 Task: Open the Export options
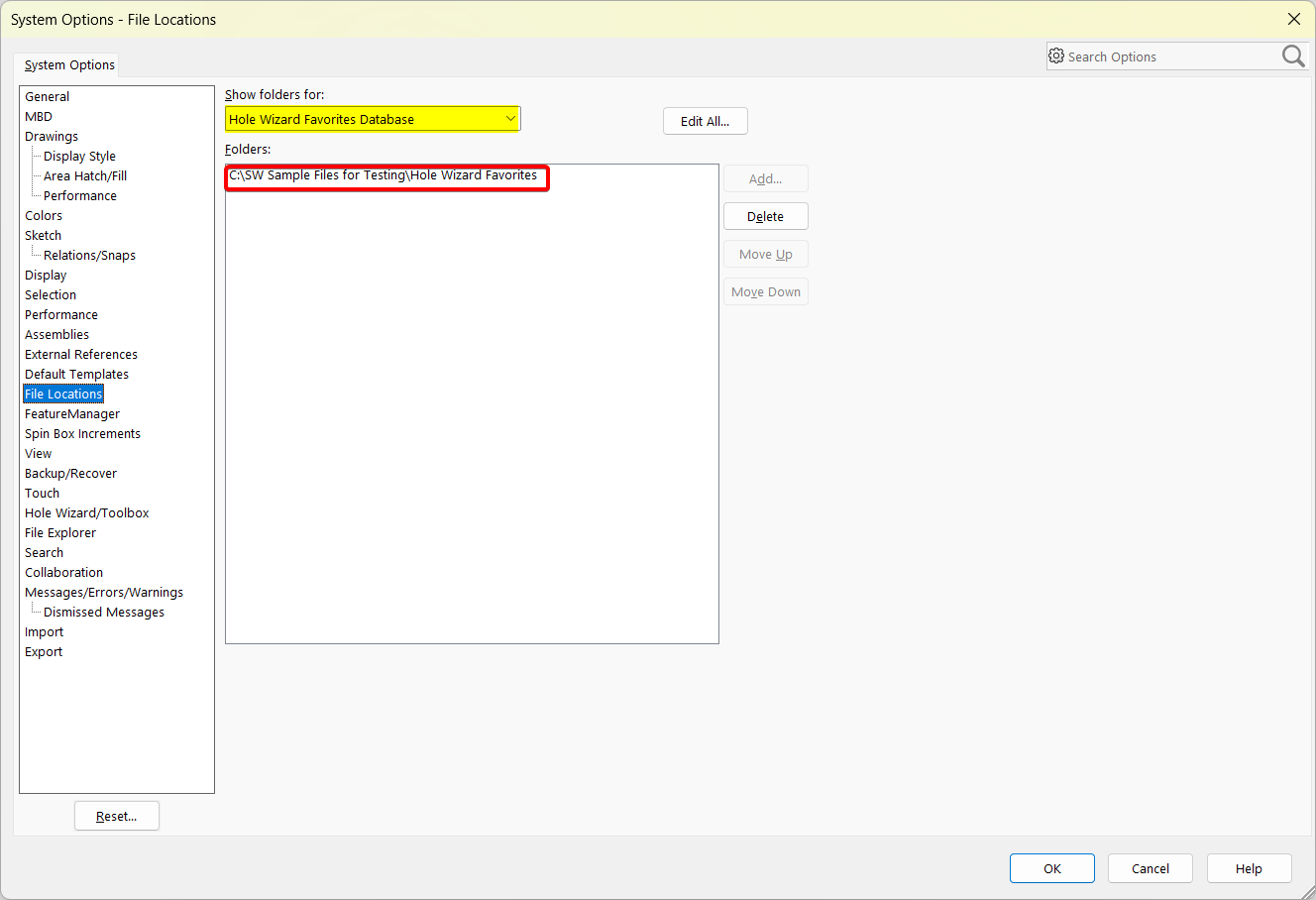[44, 652]
